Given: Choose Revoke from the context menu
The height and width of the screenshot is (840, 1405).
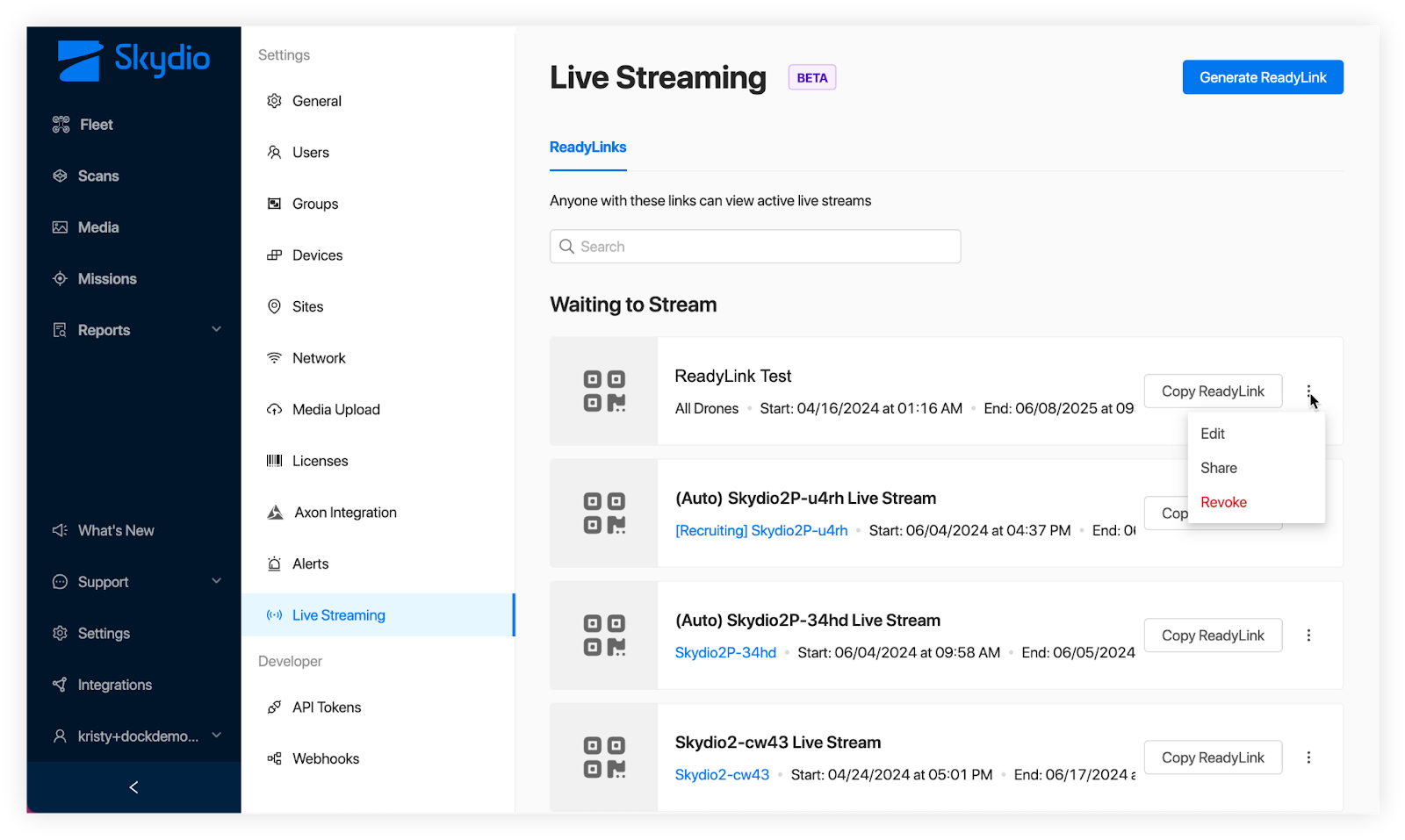Looking at the screenshot, I should point(1223,503).
